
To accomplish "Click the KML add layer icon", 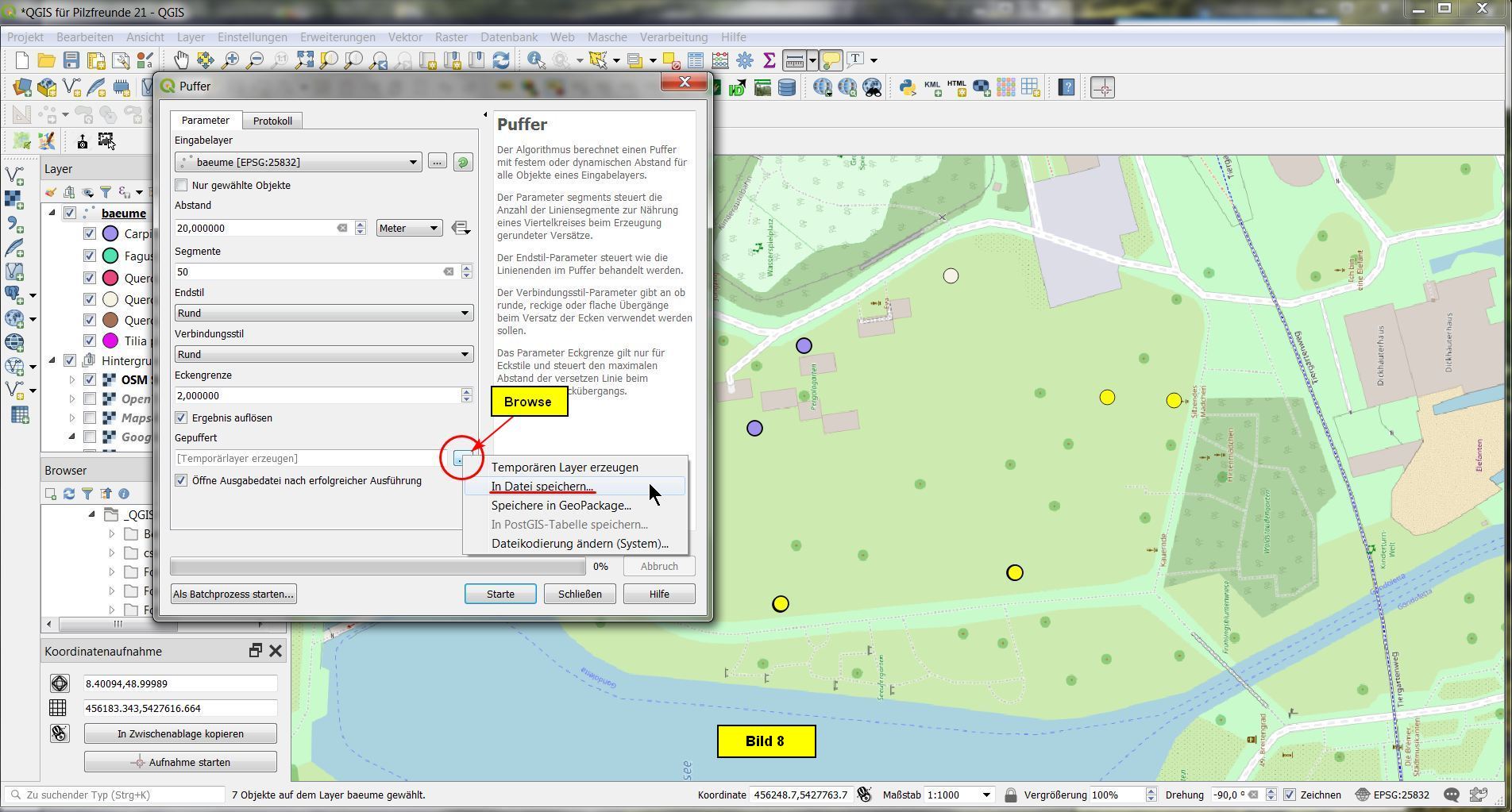I will tap(932, 87).
